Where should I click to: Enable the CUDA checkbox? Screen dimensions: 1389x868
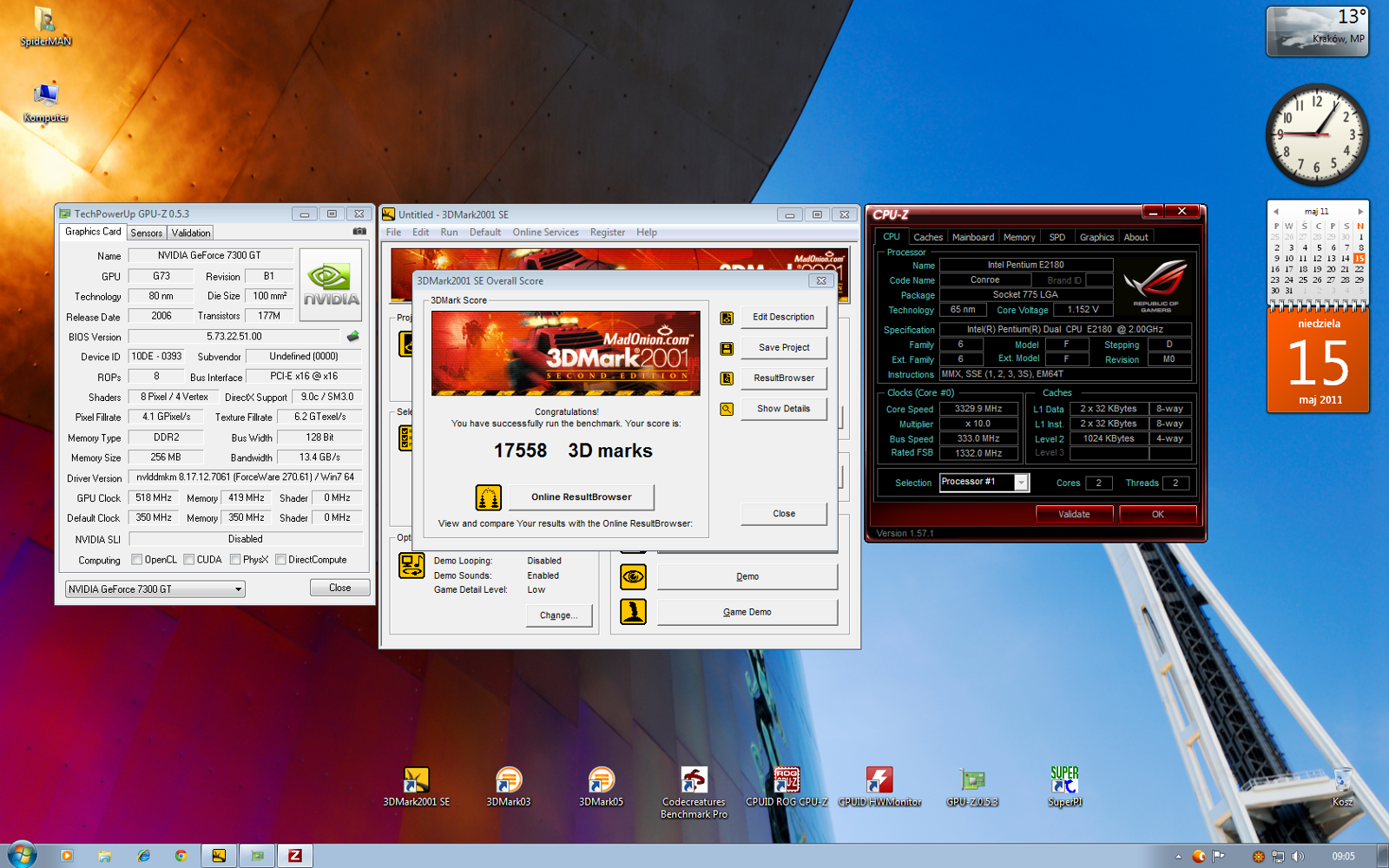tap(188, 560)
